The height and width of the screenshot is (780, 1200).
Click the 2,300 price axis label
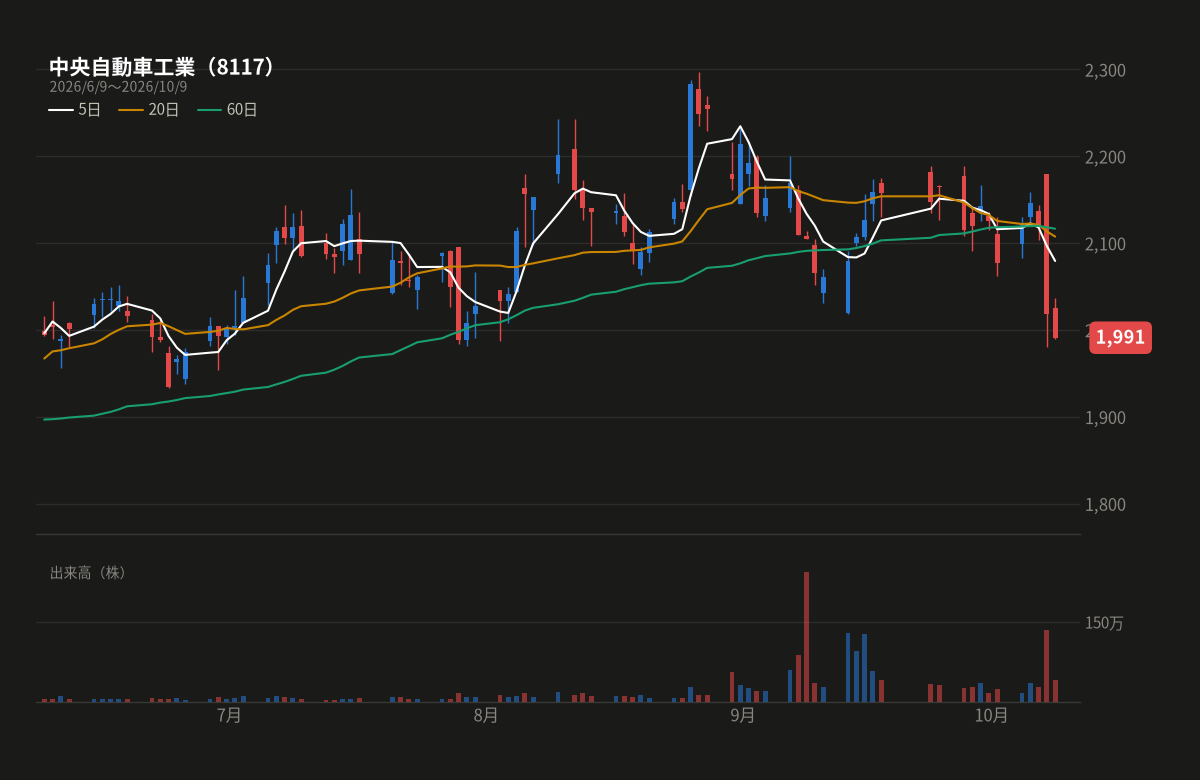pos(1105,70)
